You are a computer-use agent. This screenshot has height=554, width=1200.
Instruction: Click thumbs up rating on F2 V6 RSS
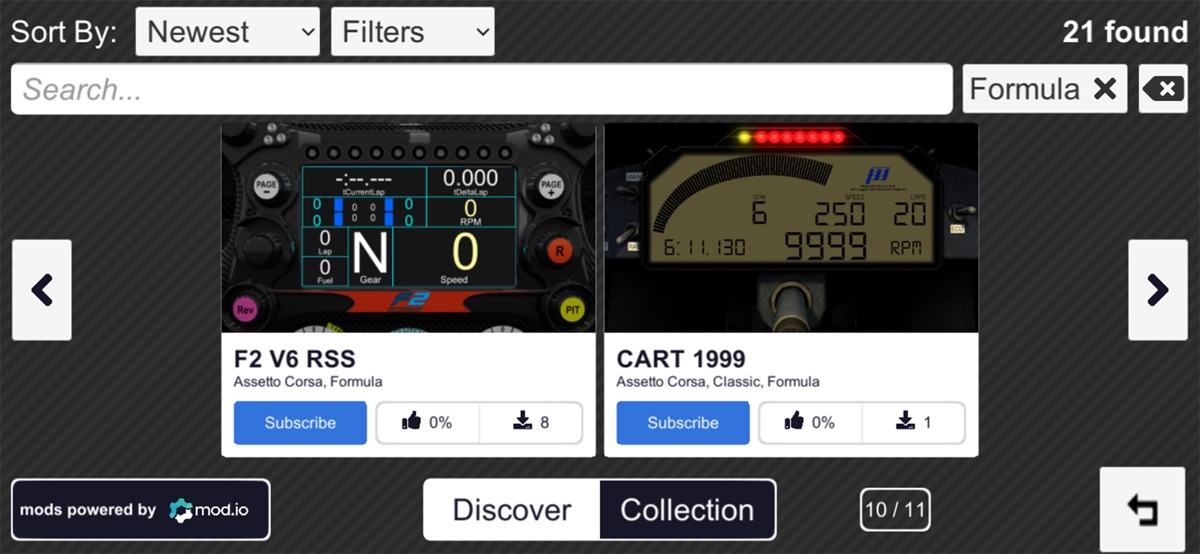coord(427,423)
